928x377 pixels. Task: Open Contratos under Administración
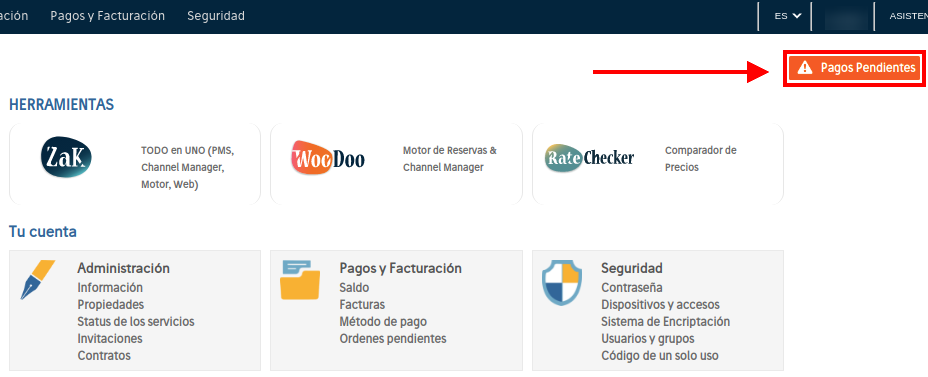click(104, 356)
